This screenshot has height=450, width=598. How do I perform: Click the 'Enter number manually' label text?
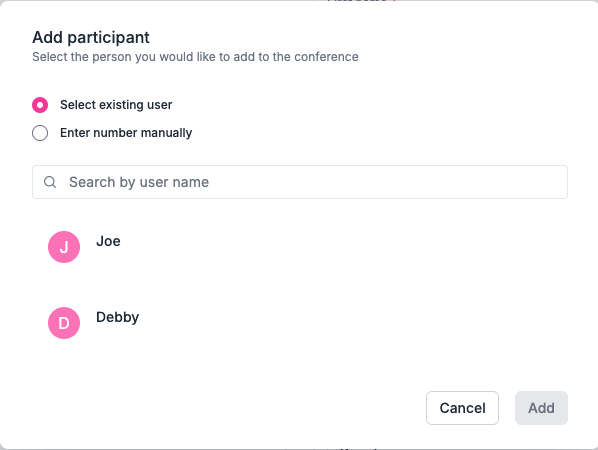(x=126, y=133)
